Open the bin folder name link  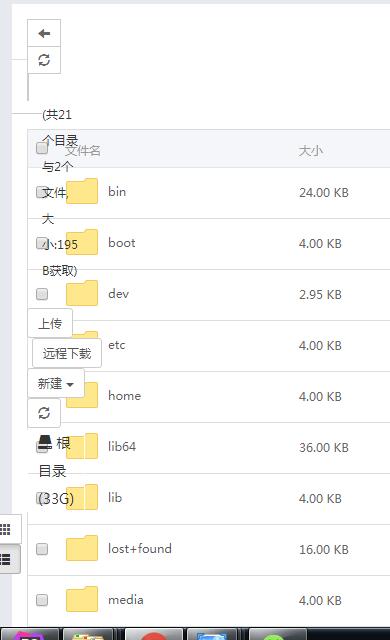tap(117, 192)
